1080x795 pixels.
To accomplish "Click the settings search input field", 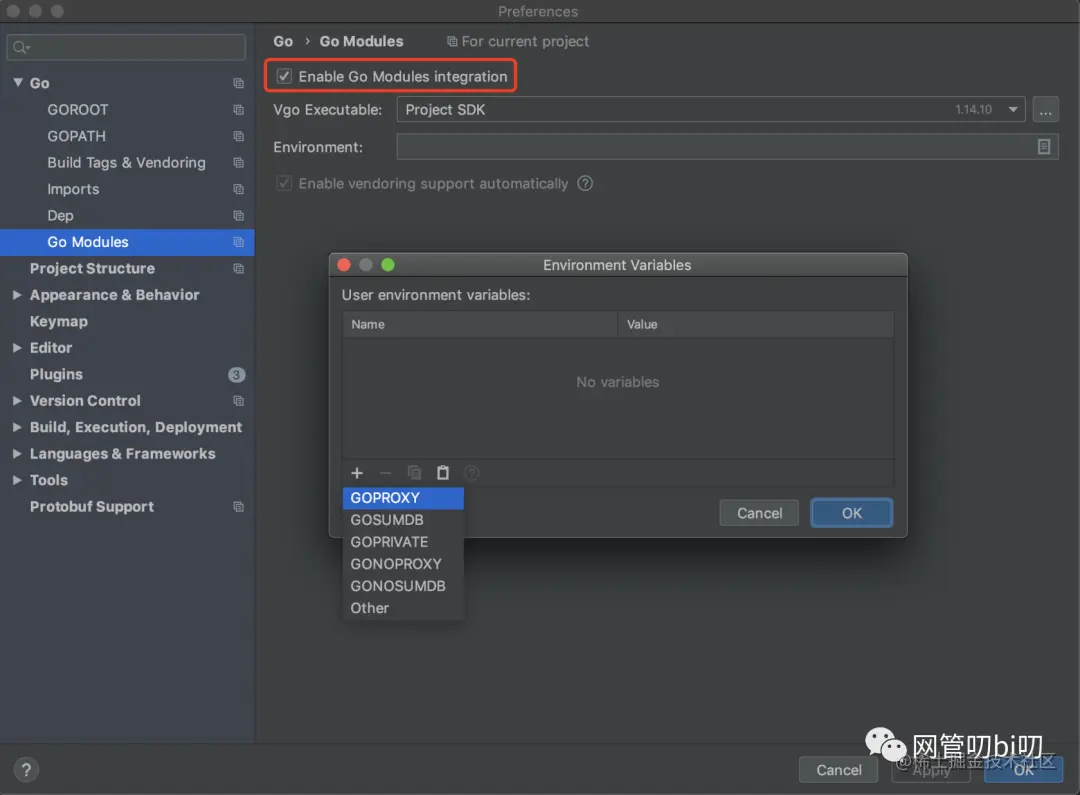I will click(126, 47).
